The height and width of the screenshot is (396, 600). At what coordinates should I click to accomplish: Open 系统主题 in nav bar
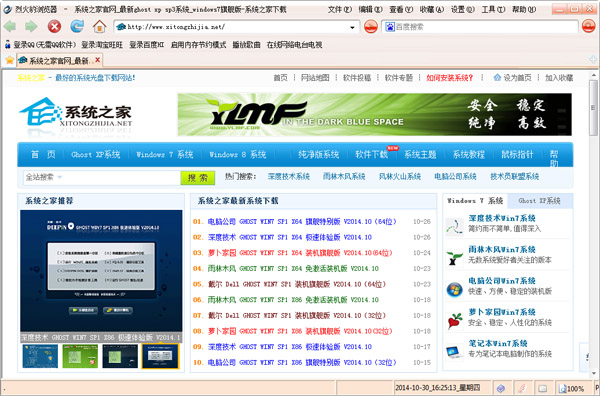(x=420, y=155)
